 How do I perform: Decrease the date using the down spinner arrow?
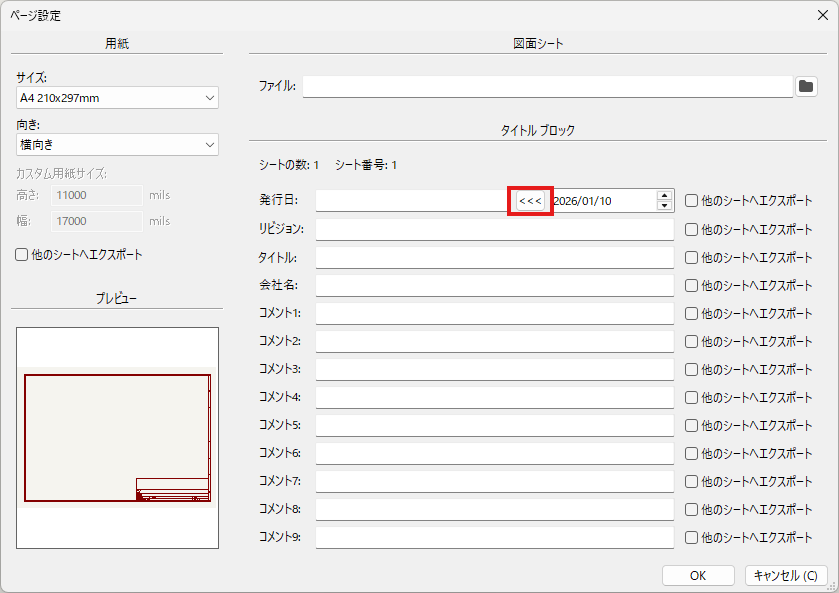[664, 206]
